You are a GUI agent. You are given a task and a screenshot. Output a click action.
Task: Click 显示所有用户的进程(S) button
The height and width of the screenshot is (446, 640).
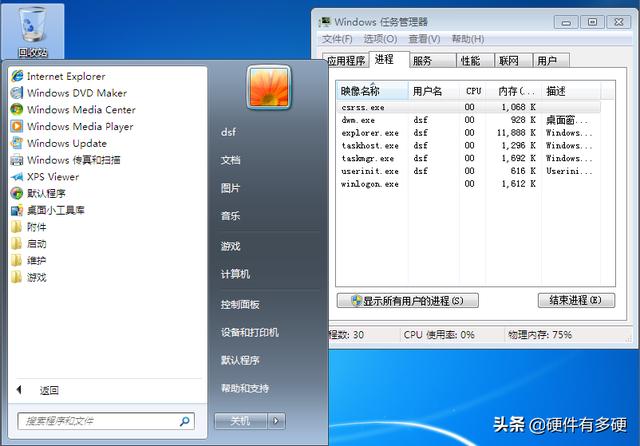tap(407, 301)
